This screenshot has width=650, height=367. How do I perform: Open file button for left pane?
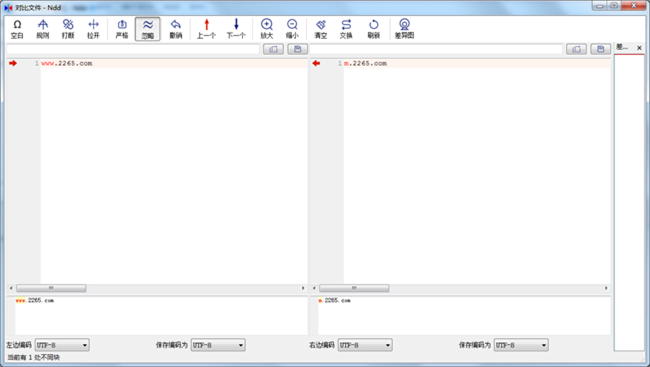click(273, 49)
